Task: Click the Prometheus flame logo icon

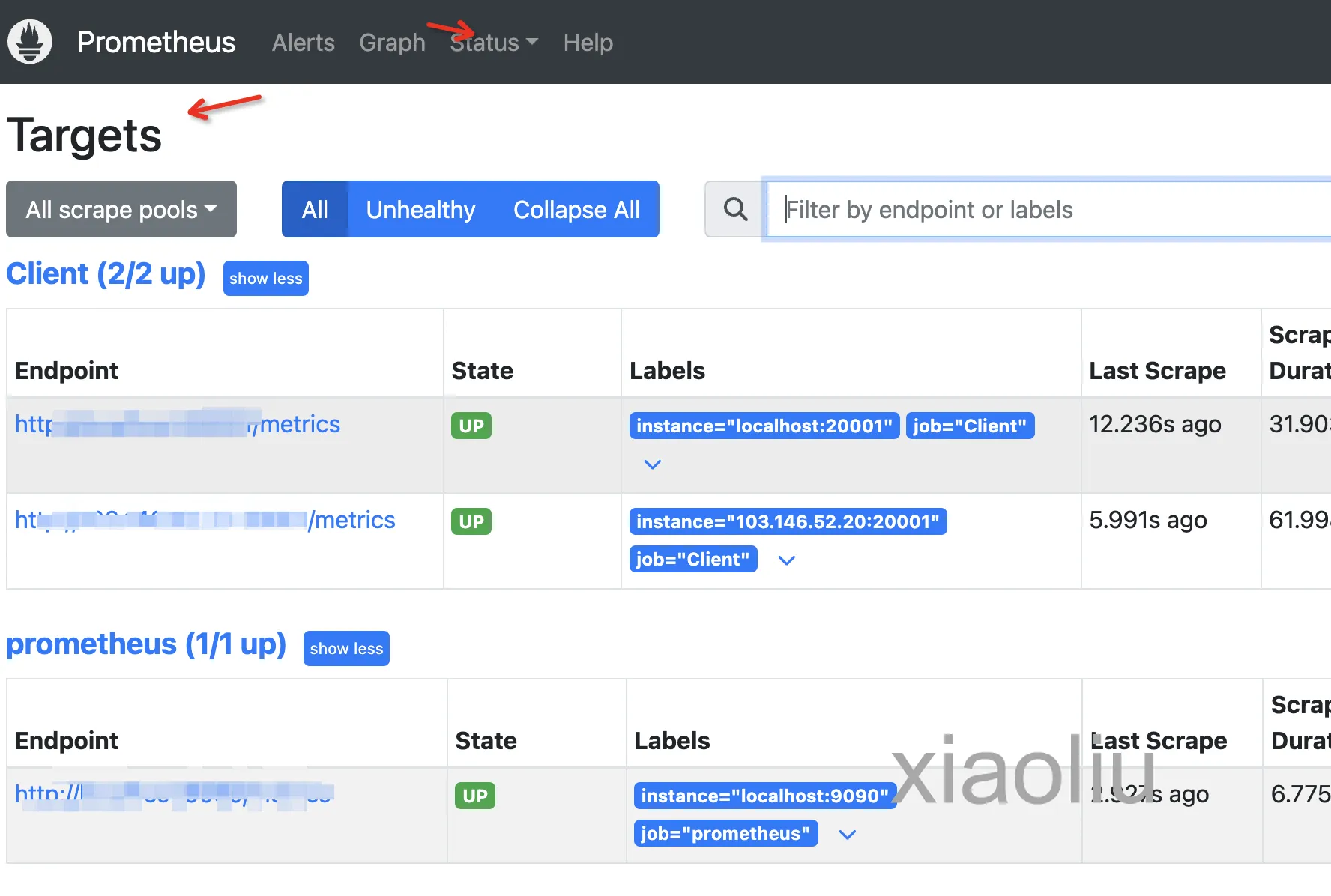Action: (x=30, y=42)
